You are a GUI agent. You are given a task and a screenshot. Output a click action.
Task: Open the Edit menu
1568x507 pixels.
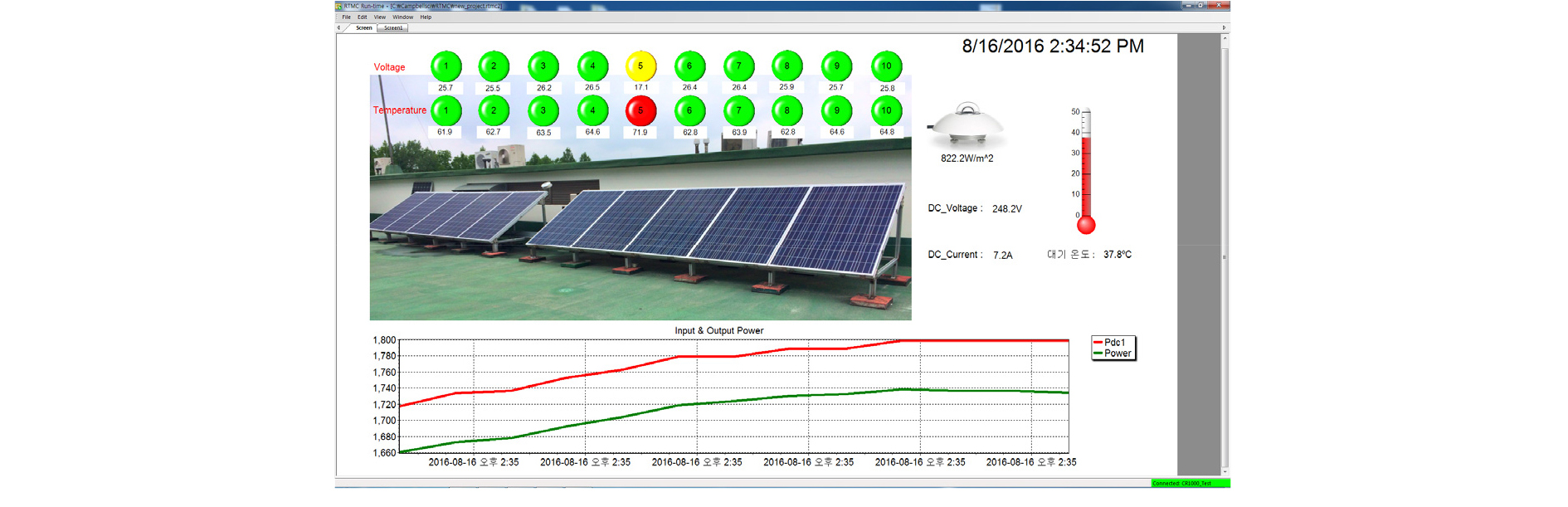click(362, 17)
